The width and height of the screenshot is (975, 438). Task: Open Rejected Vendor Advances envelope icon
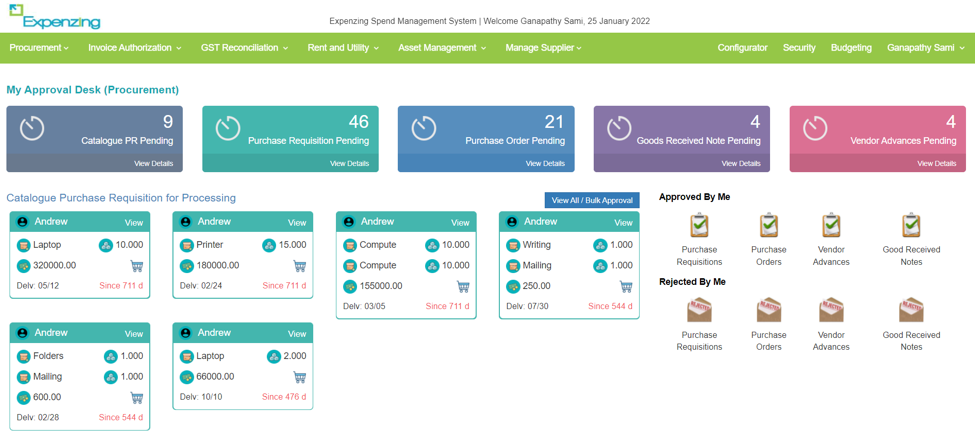(831, 311)
